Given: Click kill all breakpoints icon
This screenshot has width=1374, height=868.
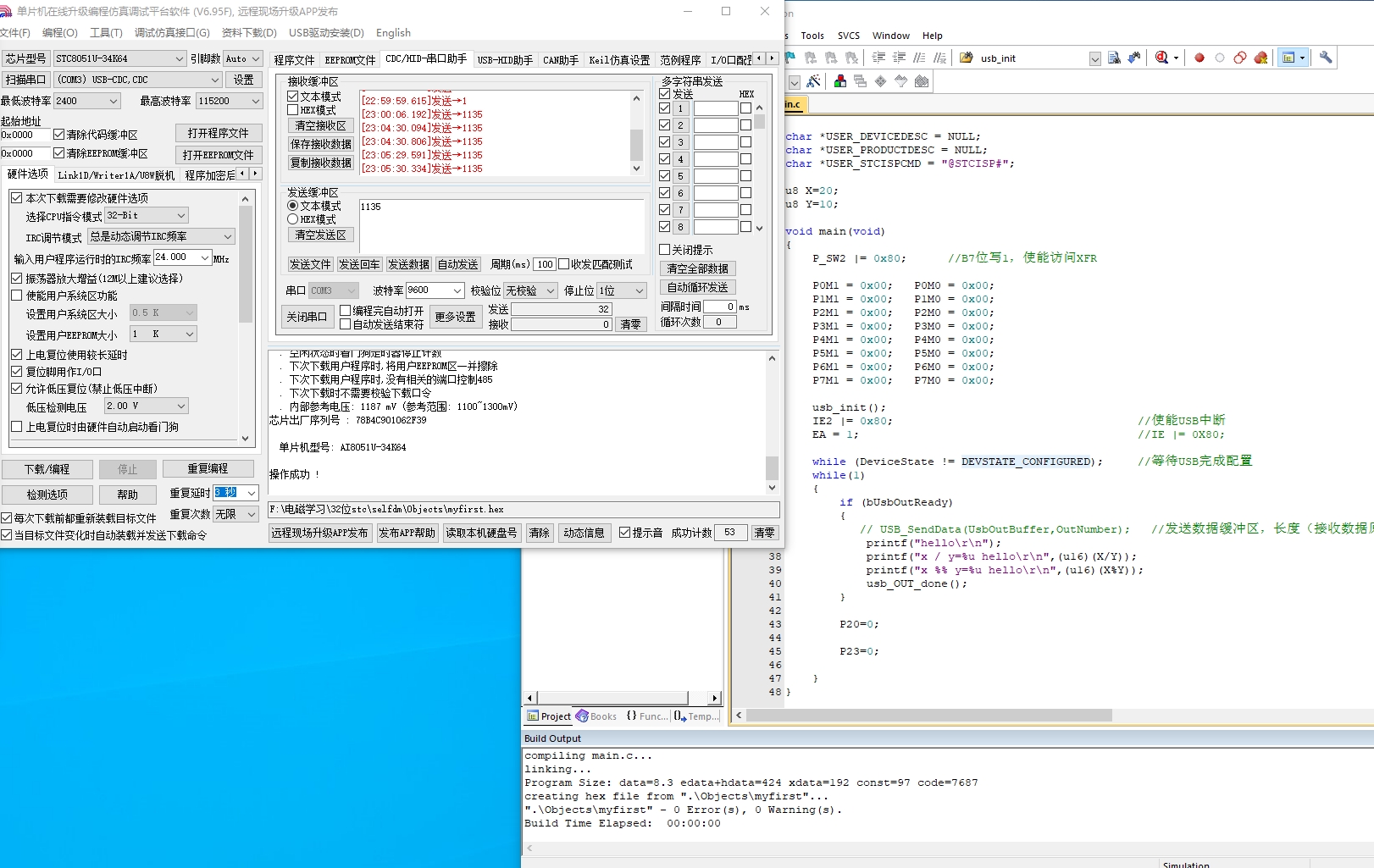Looking at the screenshot, I should [x=1260, y=58].
